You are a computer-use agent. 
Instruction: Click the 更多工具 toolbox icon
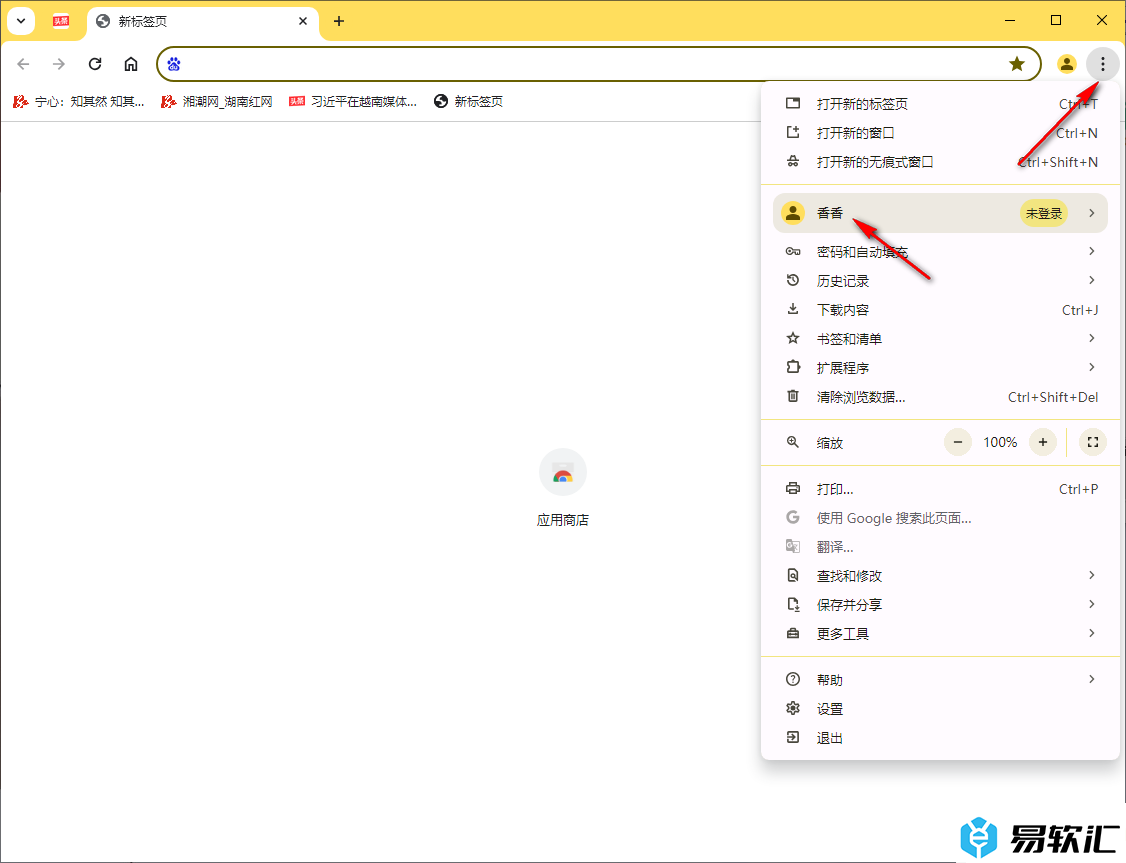click(x=793, y=633)
